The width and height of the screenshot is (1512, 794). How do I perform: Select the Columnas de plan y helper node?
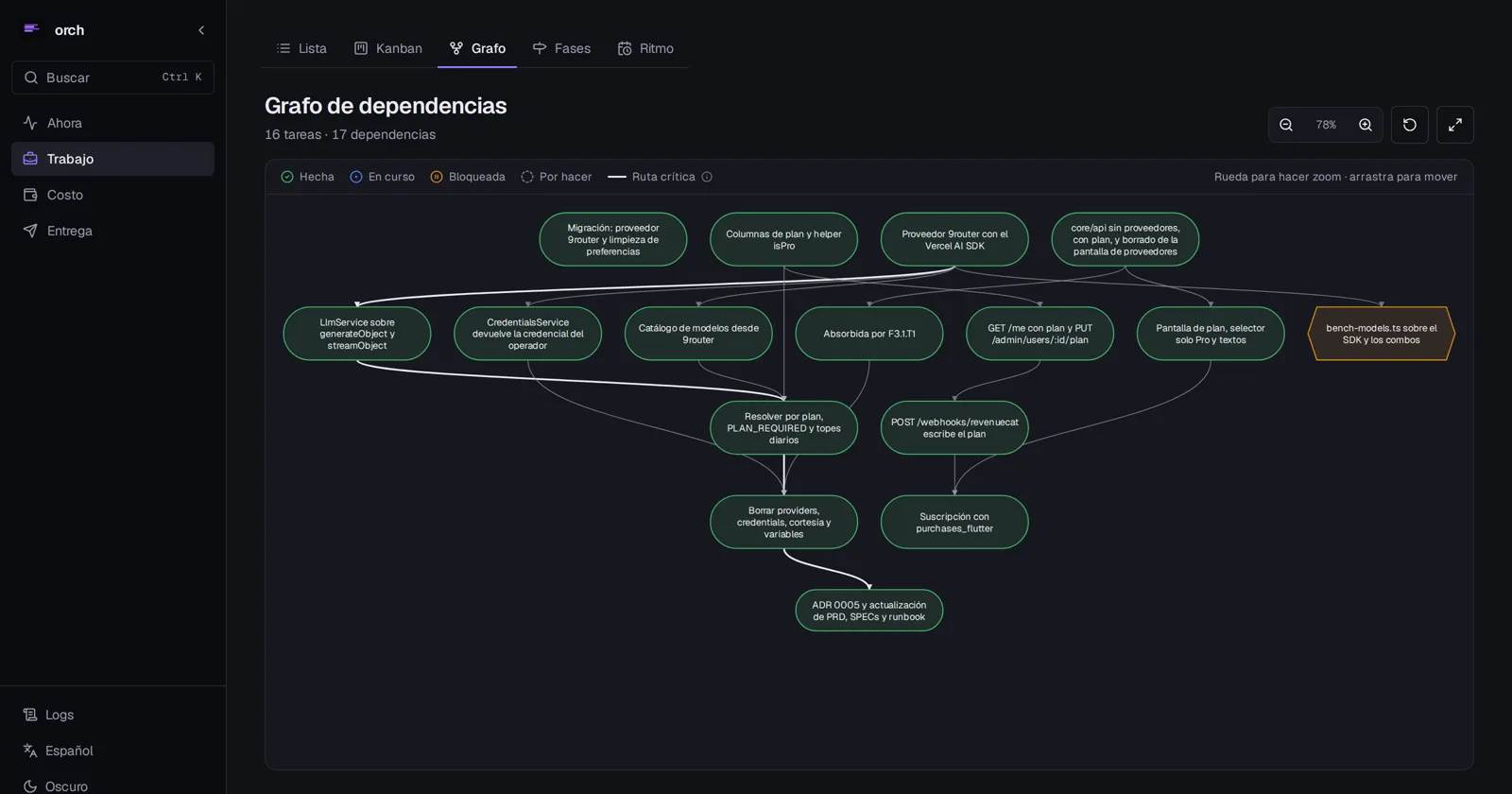tap(783, 239)
